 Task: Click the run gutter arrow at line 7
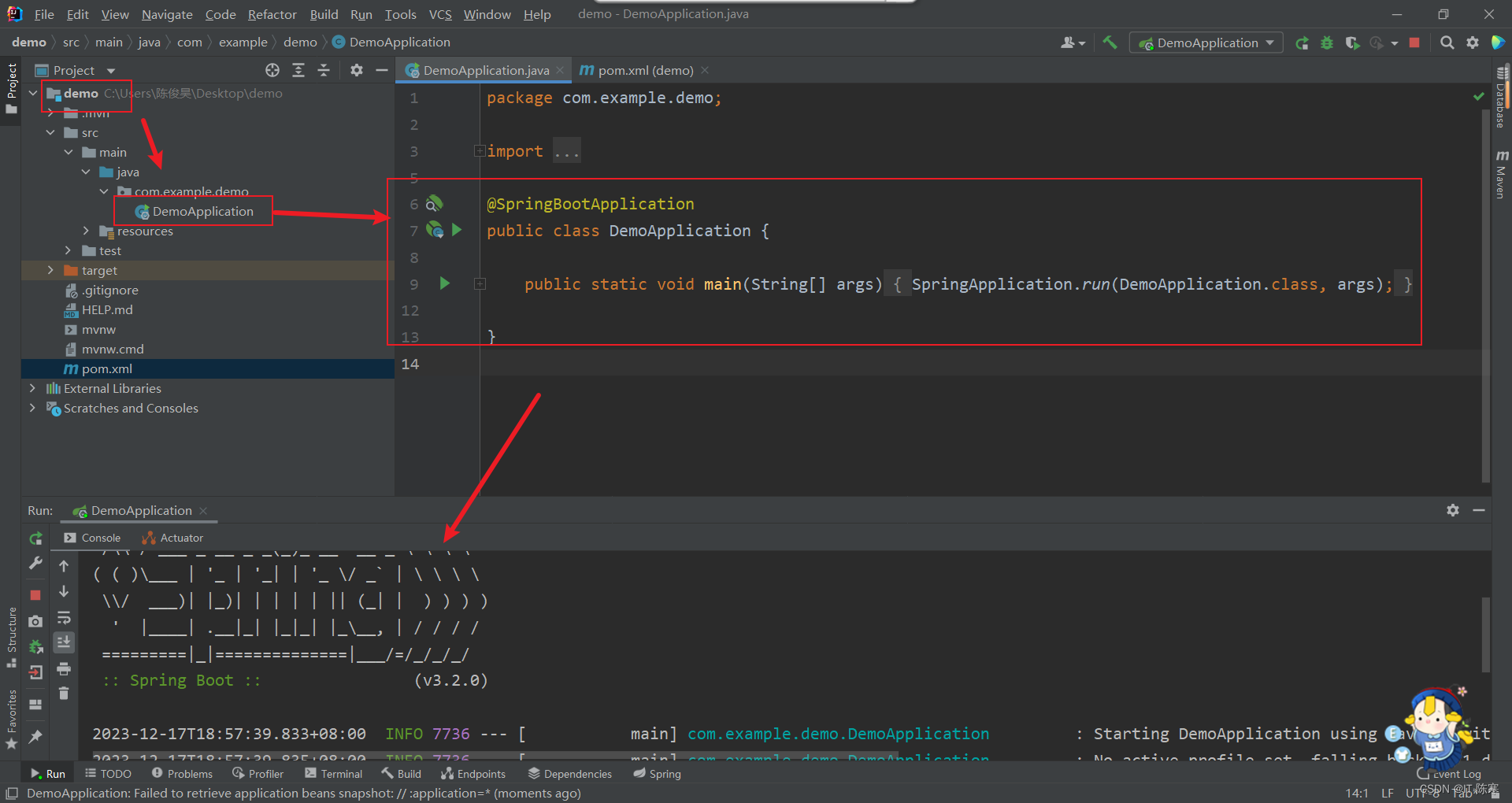457,230
